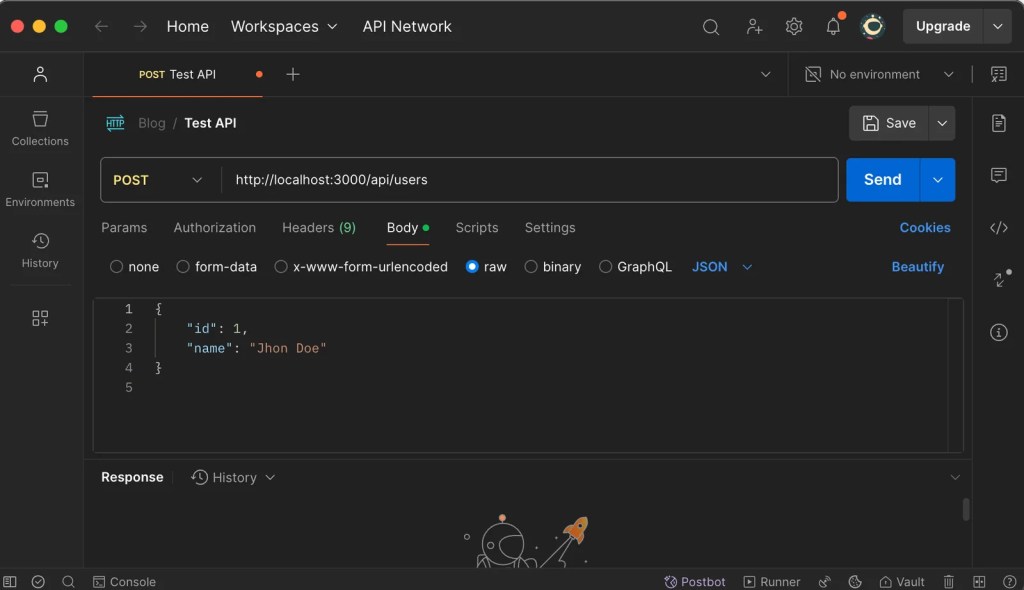Click the account avatar icon

(x=872, y=27)
